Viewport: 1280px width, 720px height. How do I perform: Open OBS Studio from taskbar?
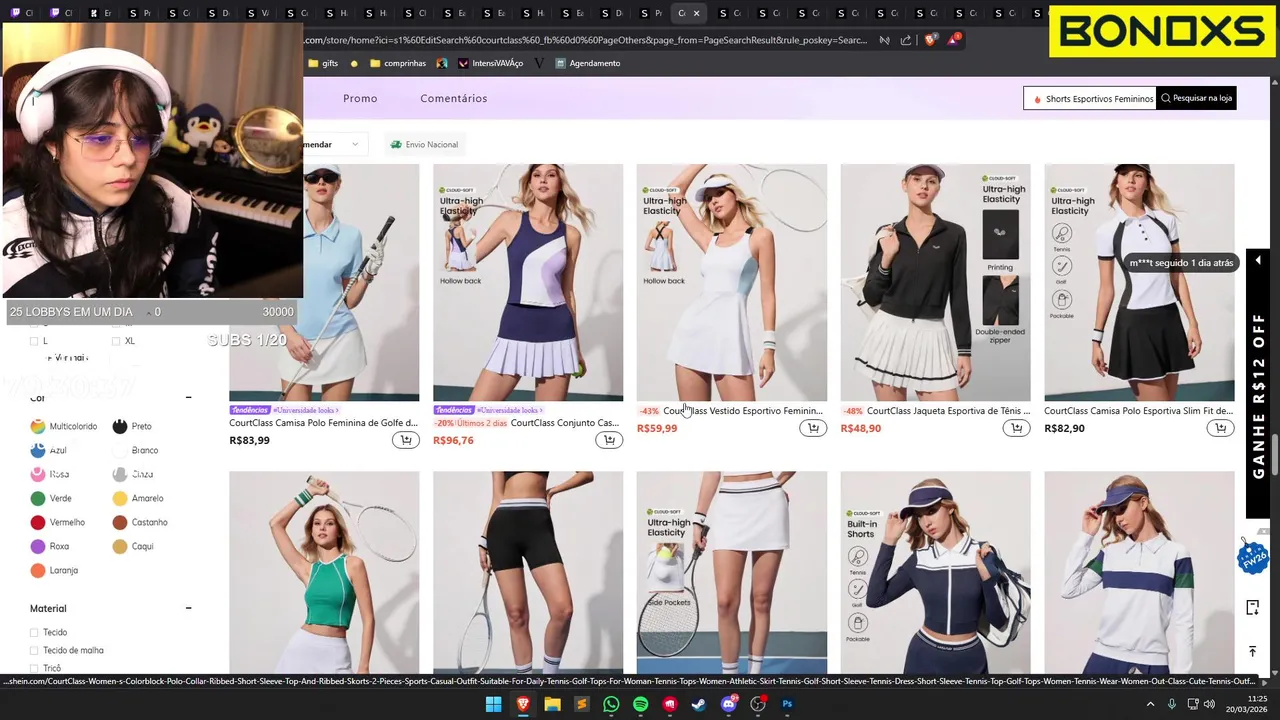click(x=758, y=704)
